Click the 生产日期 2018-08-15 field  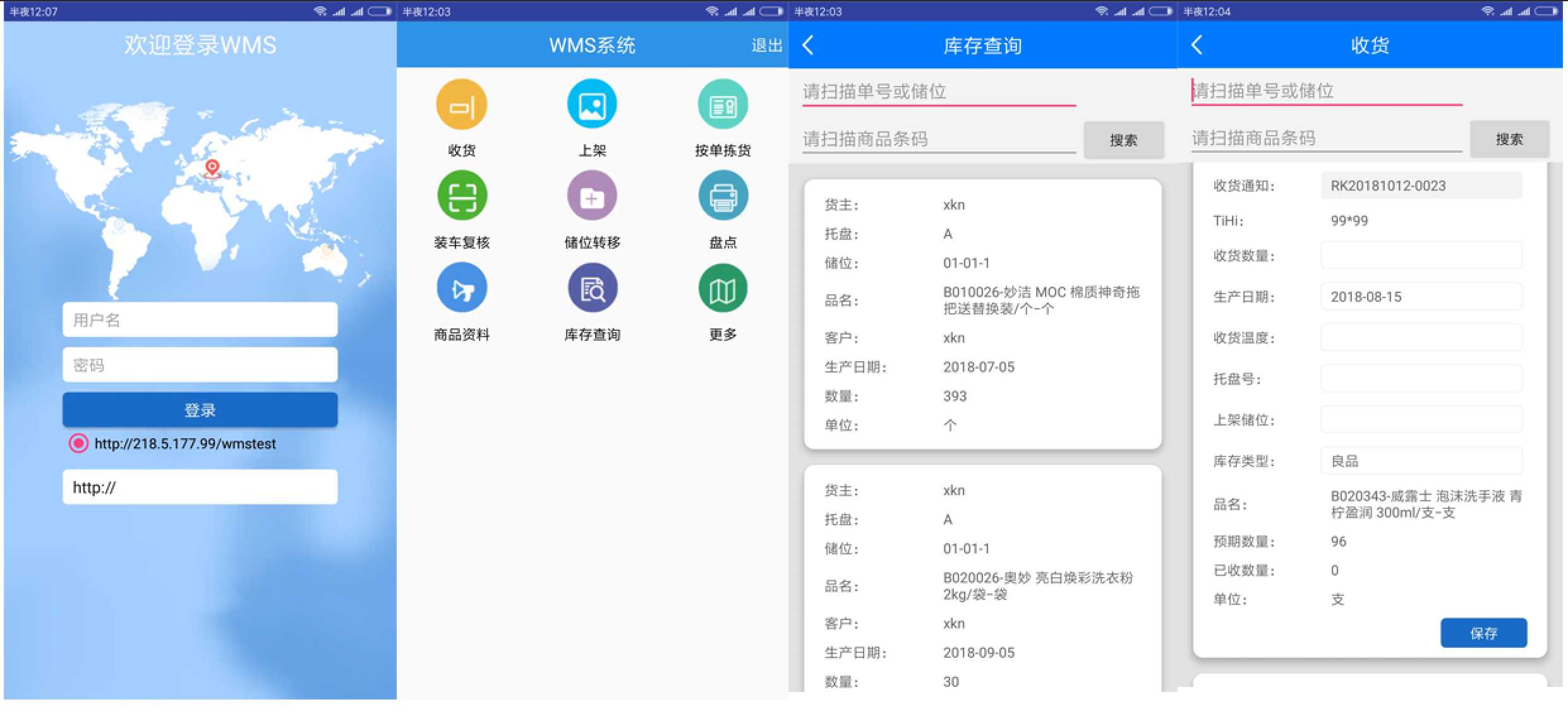coord(1421,297)
